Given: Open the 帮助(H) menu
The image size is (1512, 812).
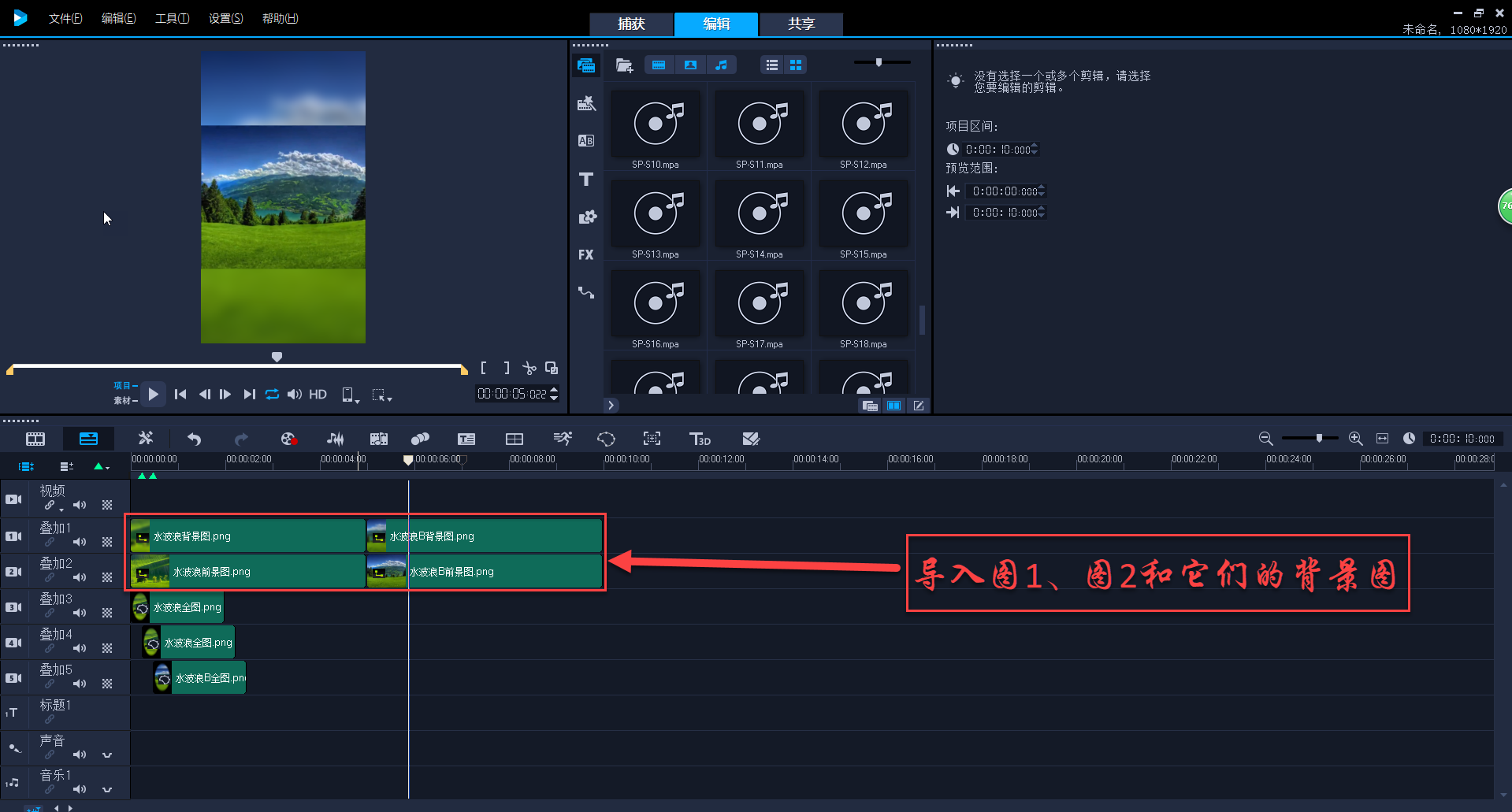Looking at the screenshot, I should tap(280, 18).
